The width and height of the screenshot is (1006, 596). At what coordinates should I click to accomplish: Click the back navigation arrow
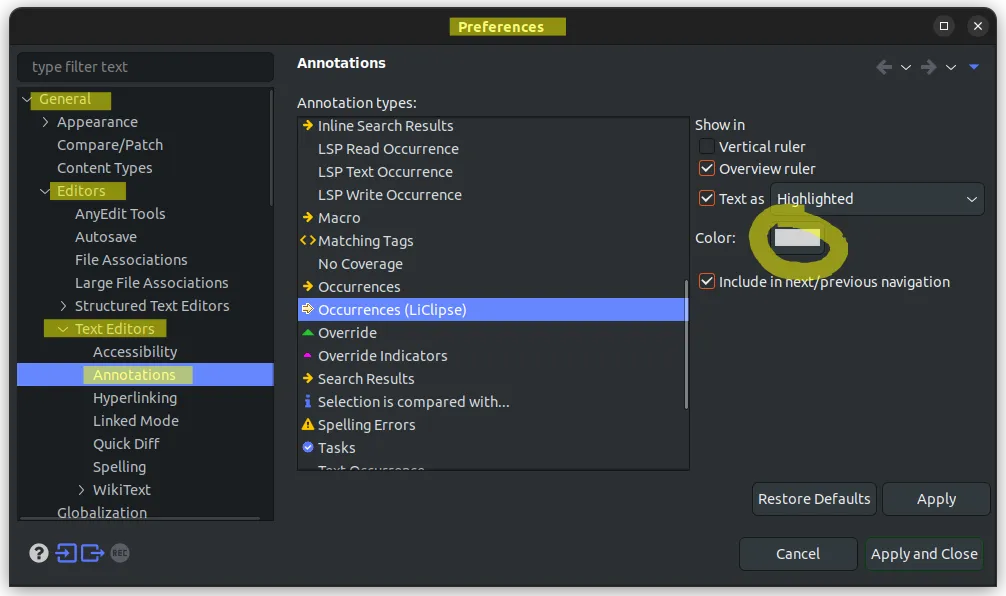click(883, 67)
